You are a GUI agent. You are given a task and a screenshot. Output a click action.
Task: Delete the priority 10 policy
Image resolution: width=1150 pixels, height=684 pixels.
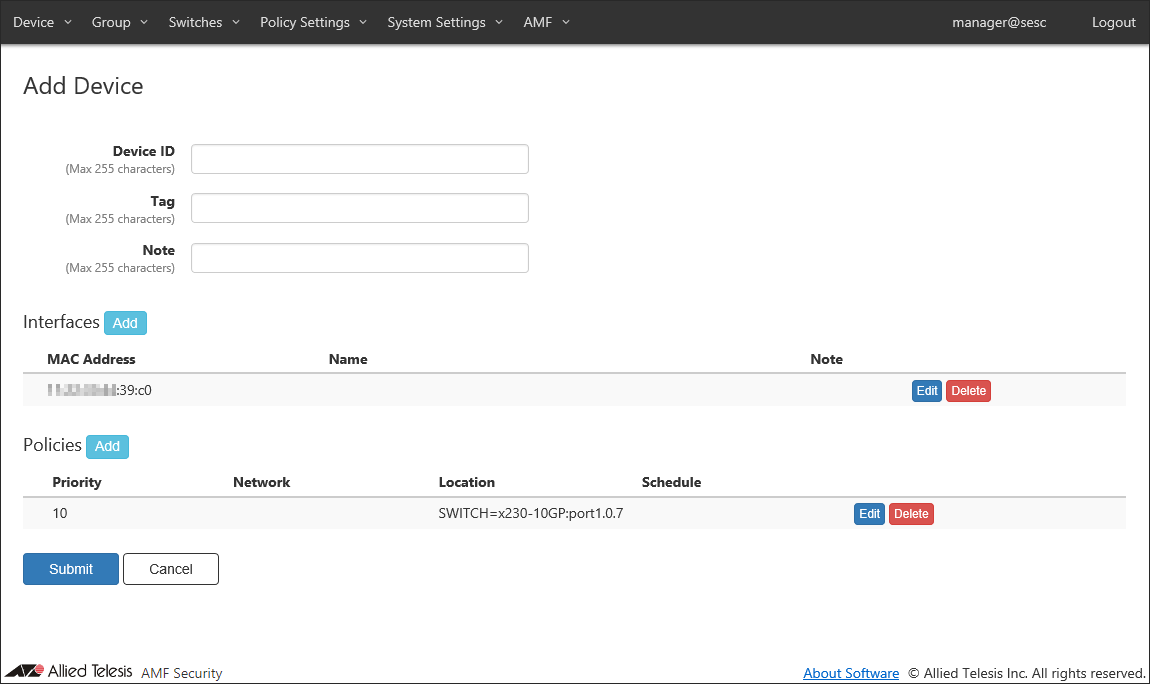[911, 514]
